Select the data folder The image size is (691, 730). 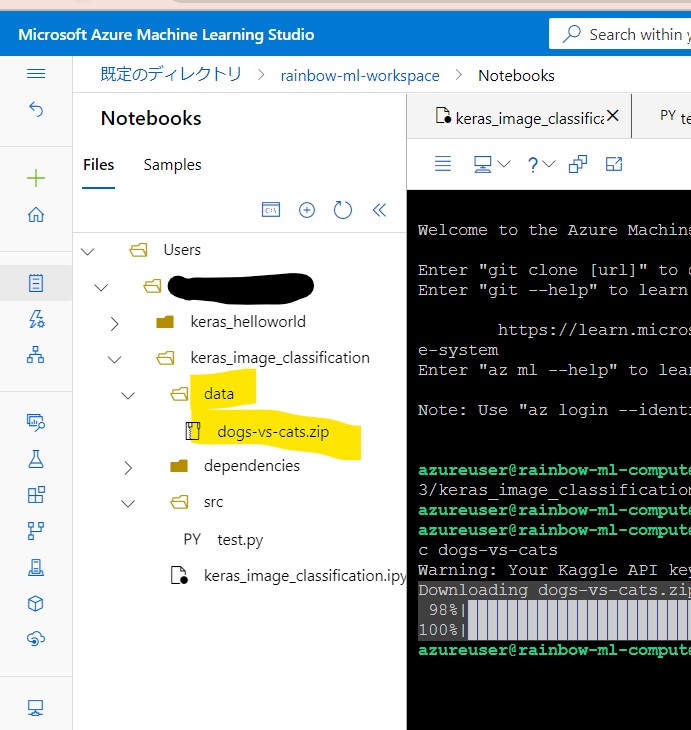[219, 394]
